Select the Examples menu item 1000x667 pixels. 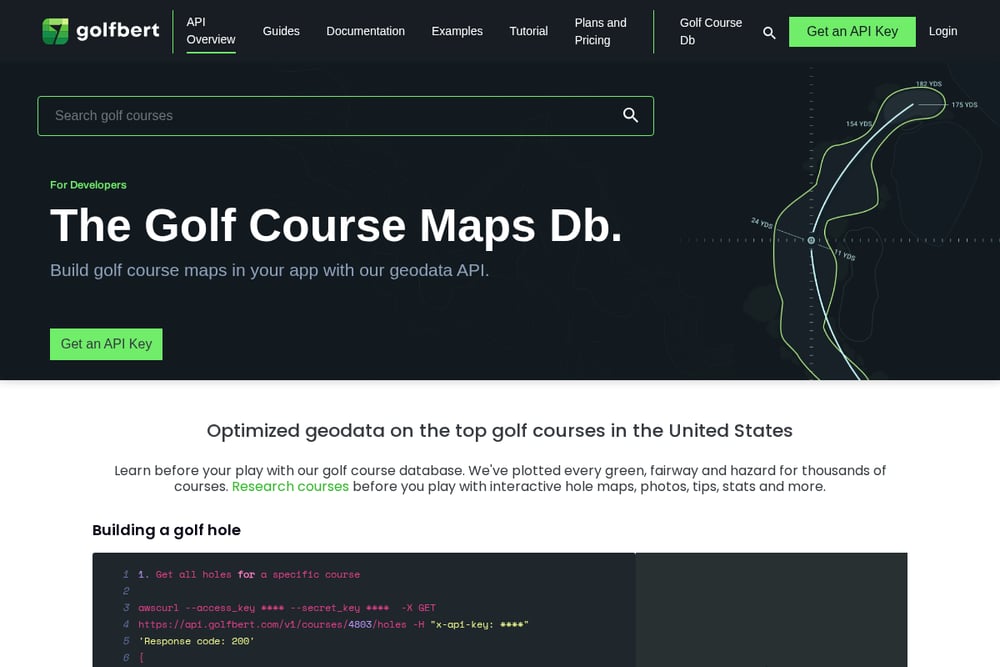(x=457, y=31)
